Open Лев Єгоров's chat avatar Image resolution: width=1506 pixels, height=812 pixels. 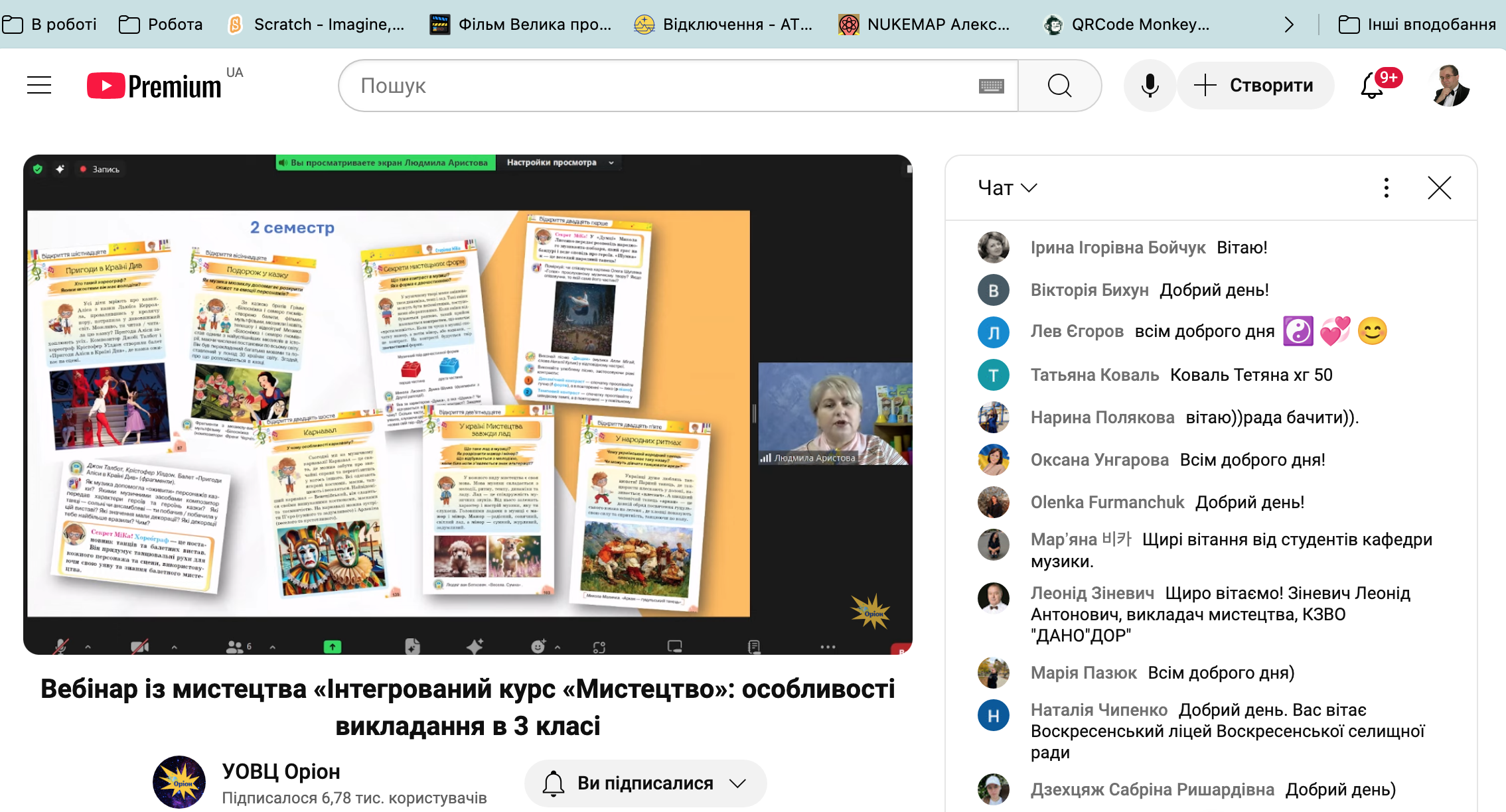[x=994, y=332]
